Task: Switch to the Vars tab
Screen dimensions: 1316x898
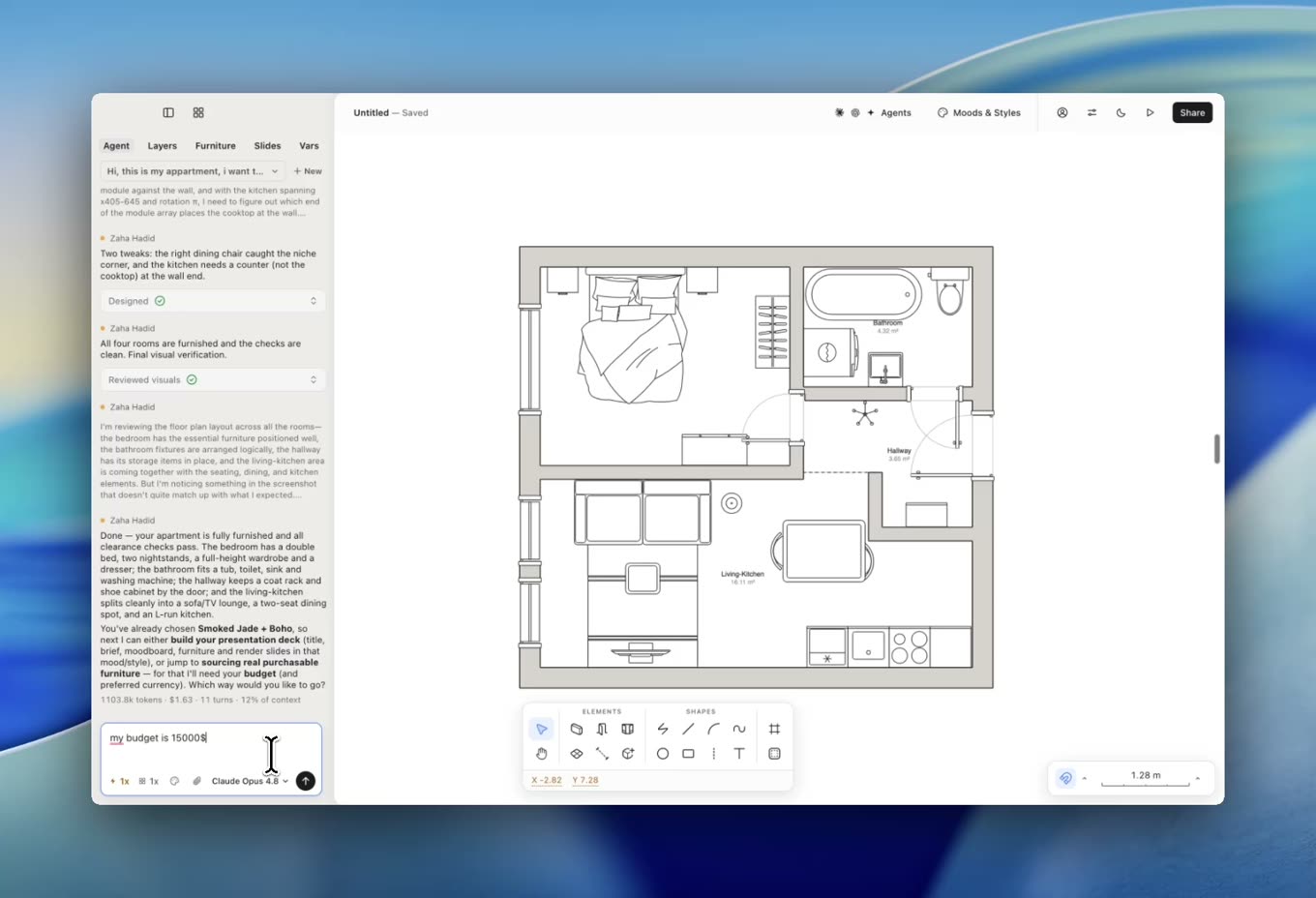Action: tap(309, 146)
